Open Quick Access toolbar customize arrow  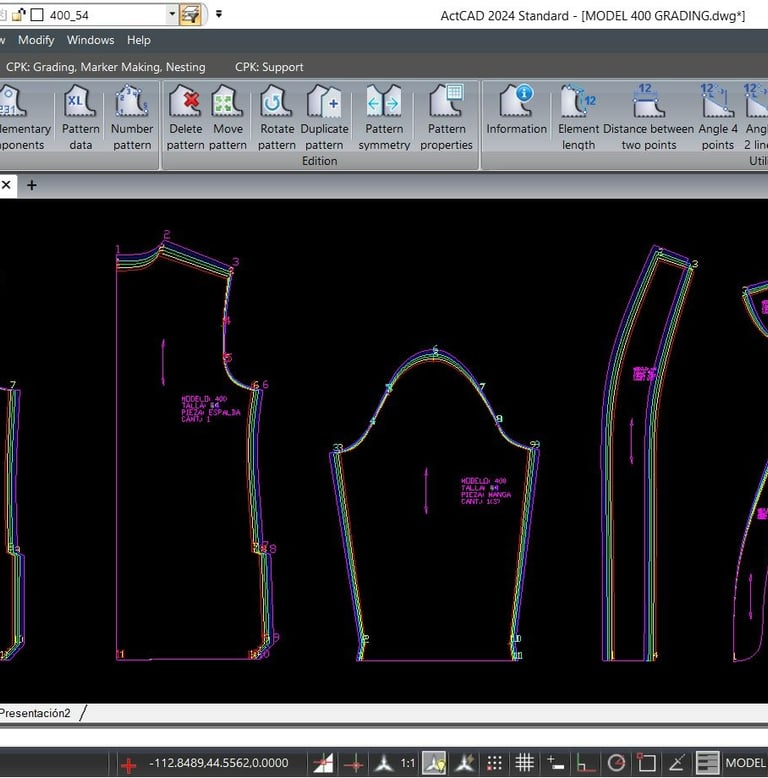[x=219, y=15]
